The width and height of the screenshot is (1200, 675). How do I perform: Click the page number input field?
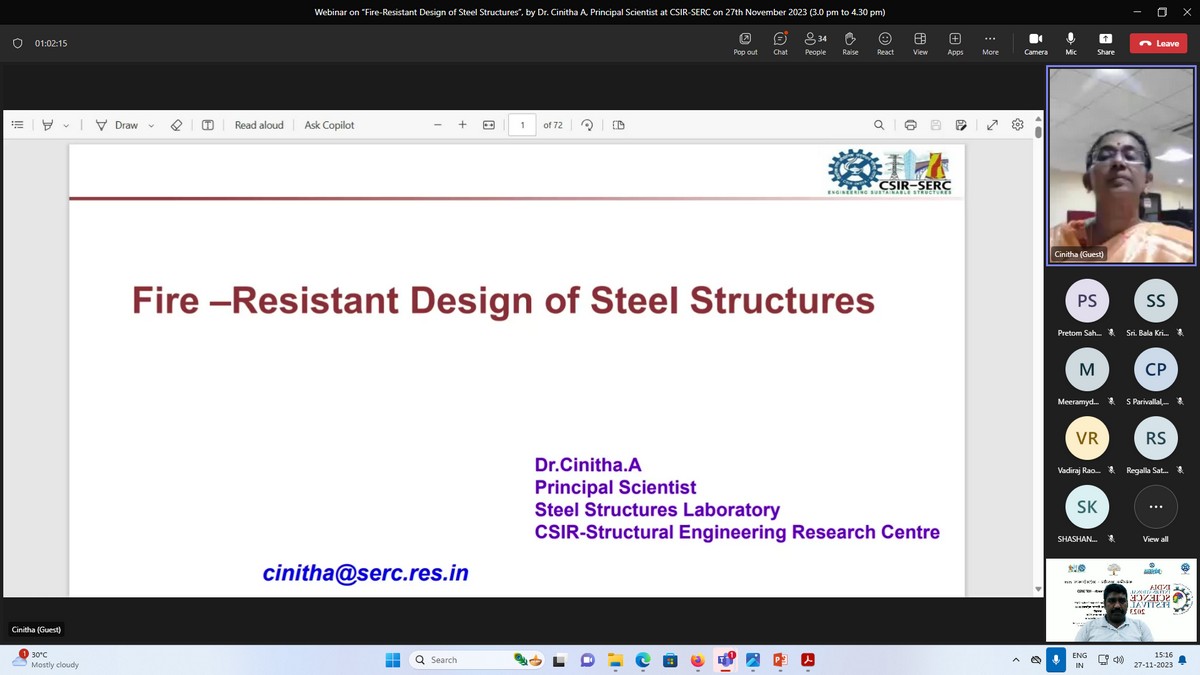[x=522, y=125]
